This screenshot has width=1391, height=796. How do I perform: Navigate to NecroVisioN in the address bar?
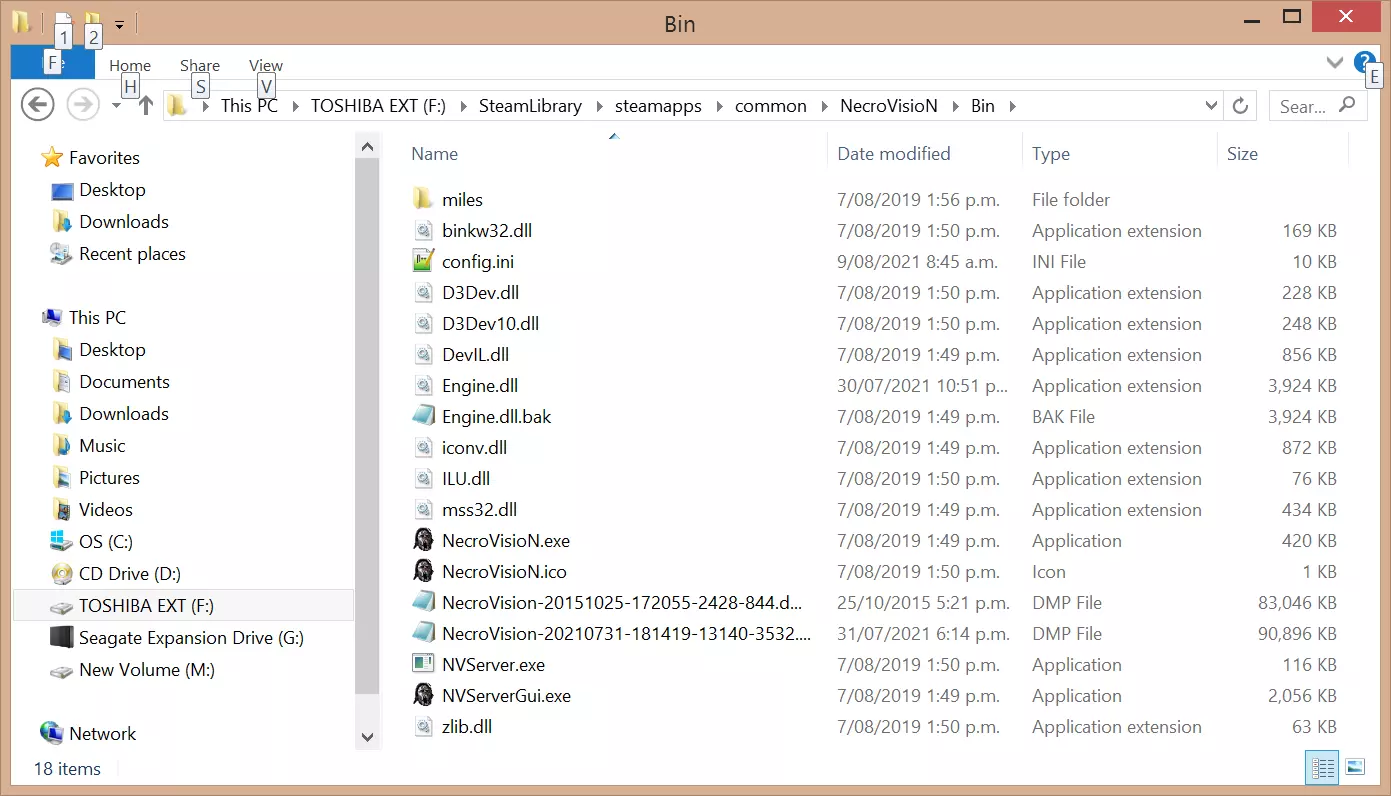(889, 106)
